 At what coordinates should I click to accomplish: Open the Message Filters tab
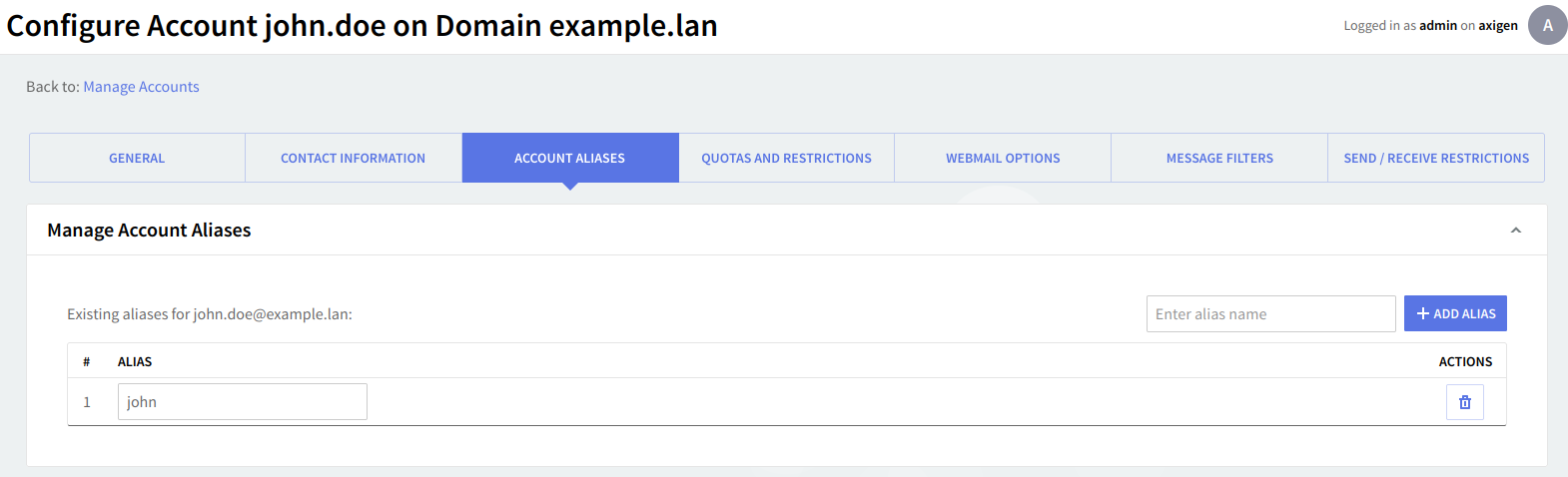pyautogui.click(x=1219, y=158)
